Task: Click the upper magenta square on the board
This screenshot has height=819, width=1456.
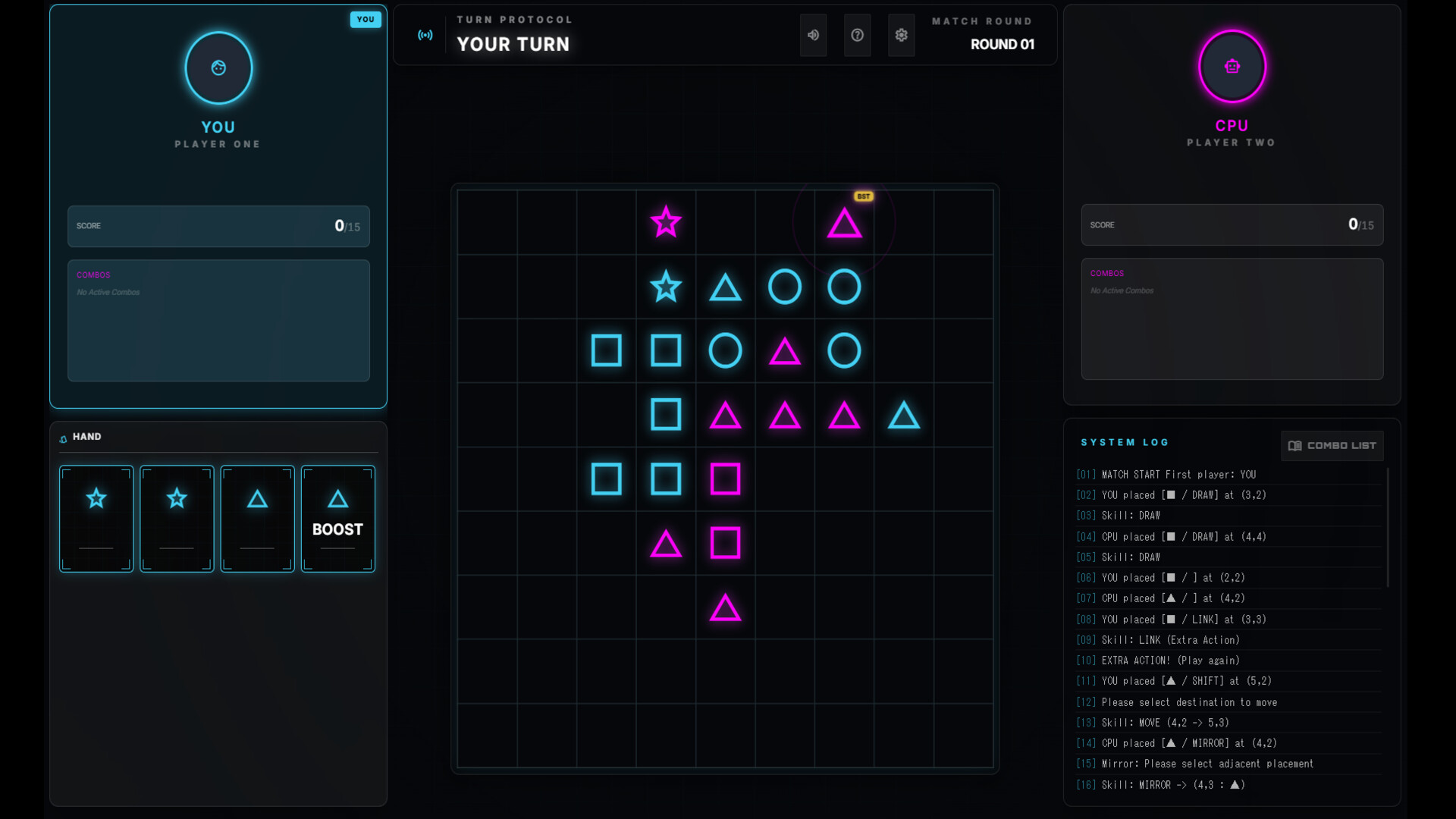Action: (725, 479)
